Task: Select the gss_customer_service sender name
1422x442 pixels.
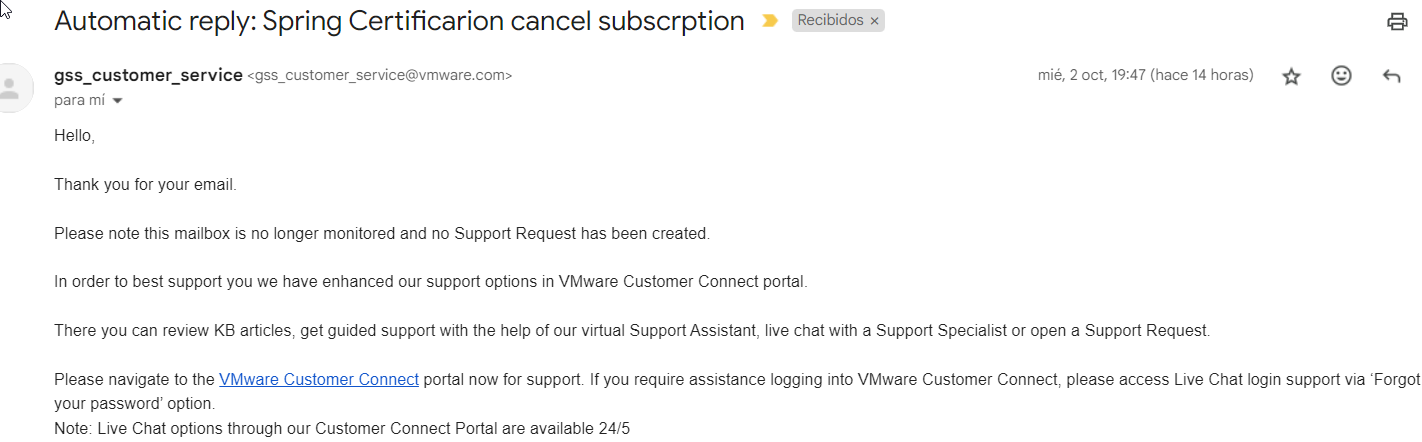Action: point(148,75)
